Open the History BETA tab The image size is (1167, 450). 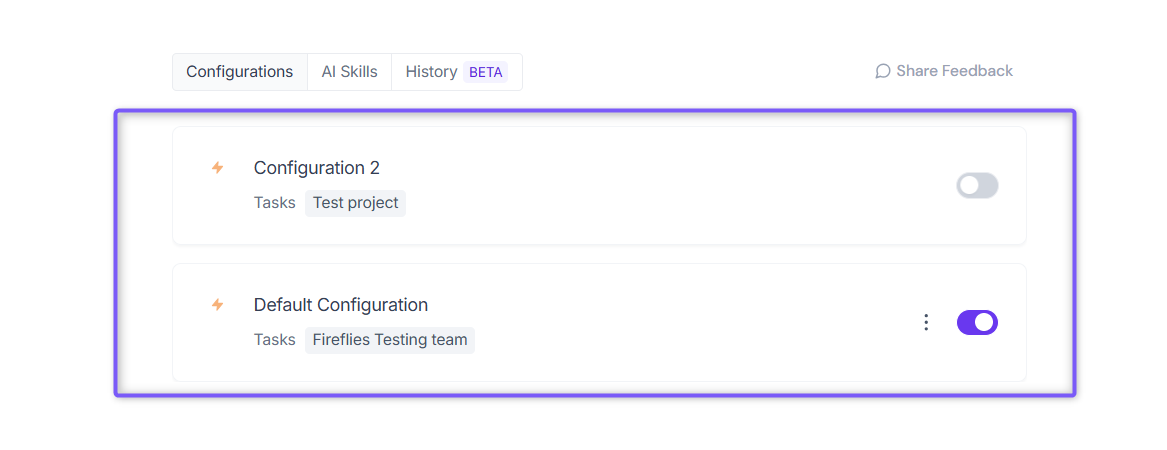457,72
